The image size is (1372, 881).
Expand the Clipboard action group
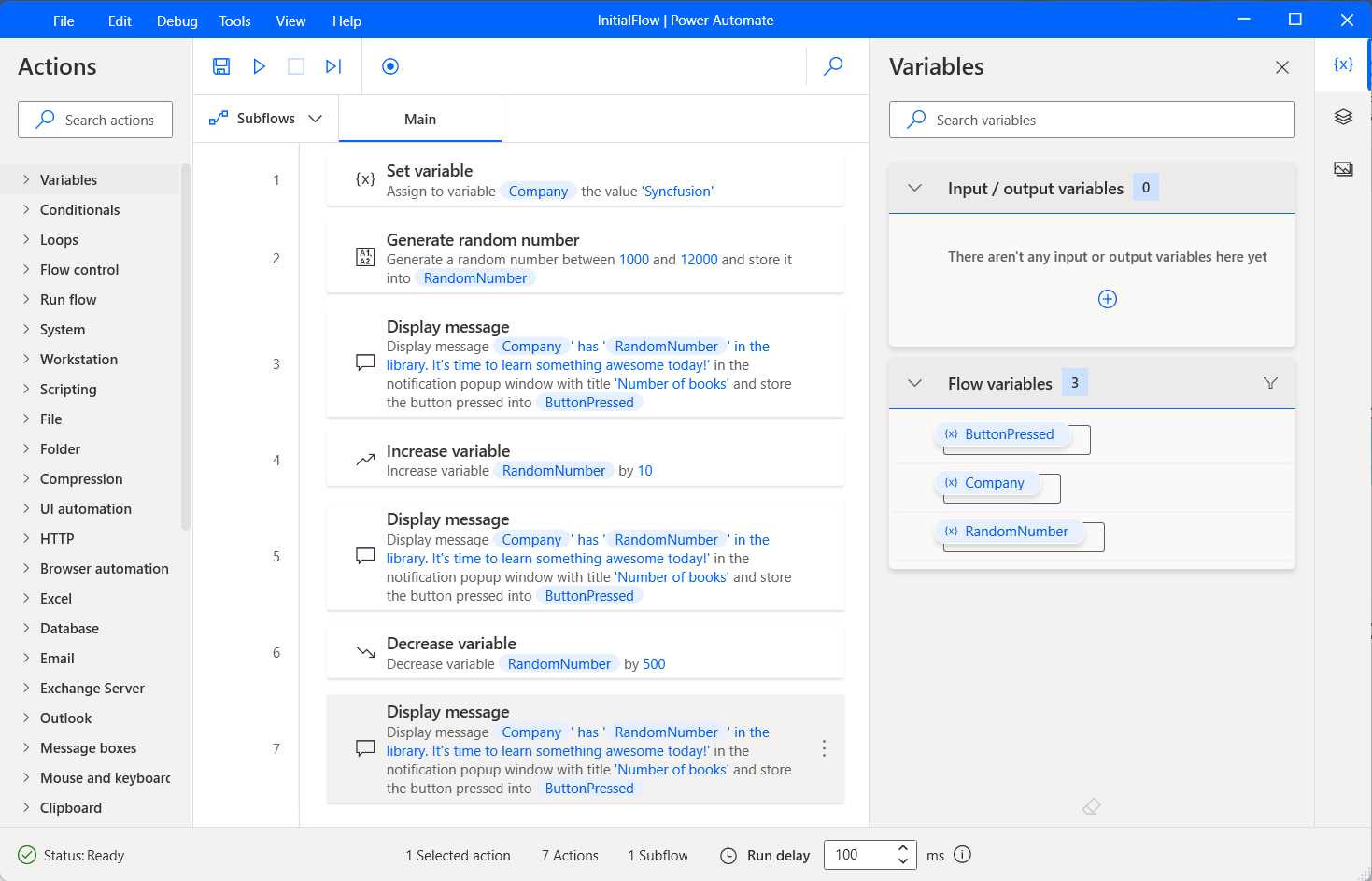[x=26, y=807]
